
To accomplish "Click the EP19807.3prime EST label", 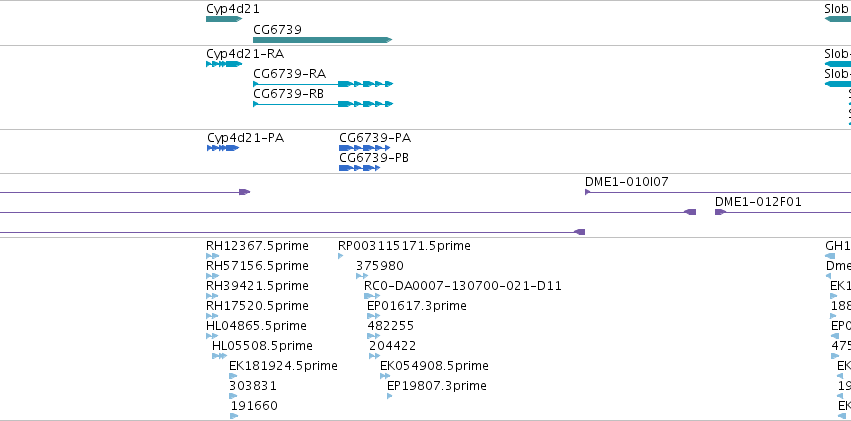I will [x=437, y=386].
